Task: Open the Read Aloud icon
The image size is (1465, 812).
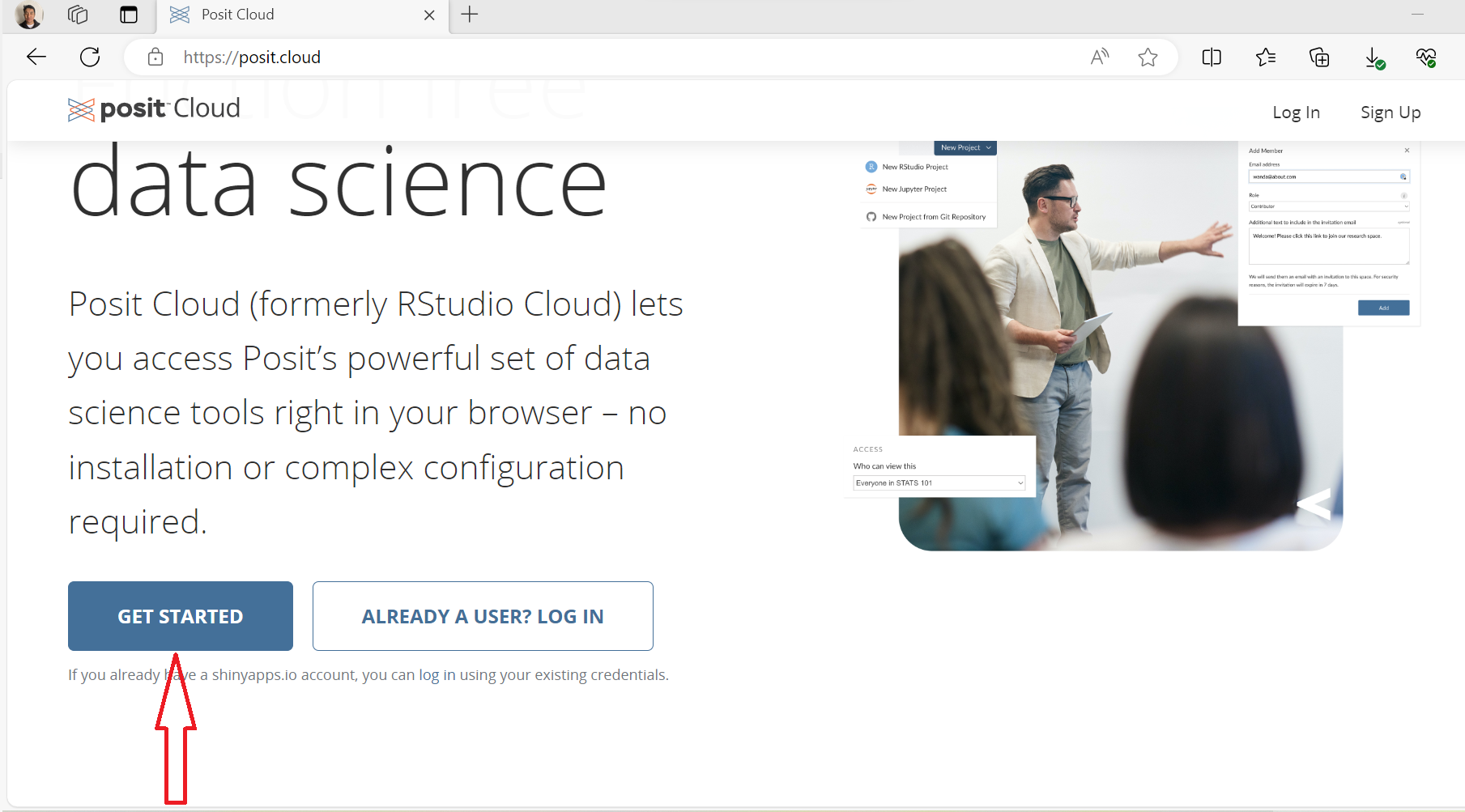Action: point(1099,57)
